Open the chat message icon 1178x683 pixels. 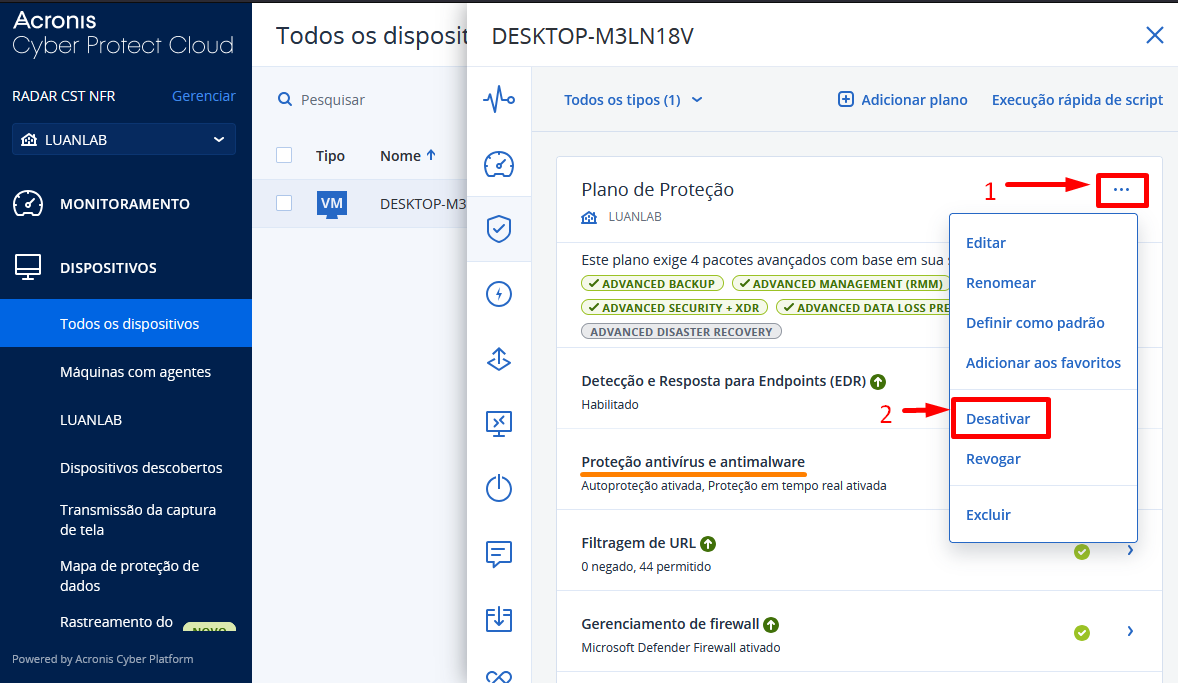coord(498,553)
